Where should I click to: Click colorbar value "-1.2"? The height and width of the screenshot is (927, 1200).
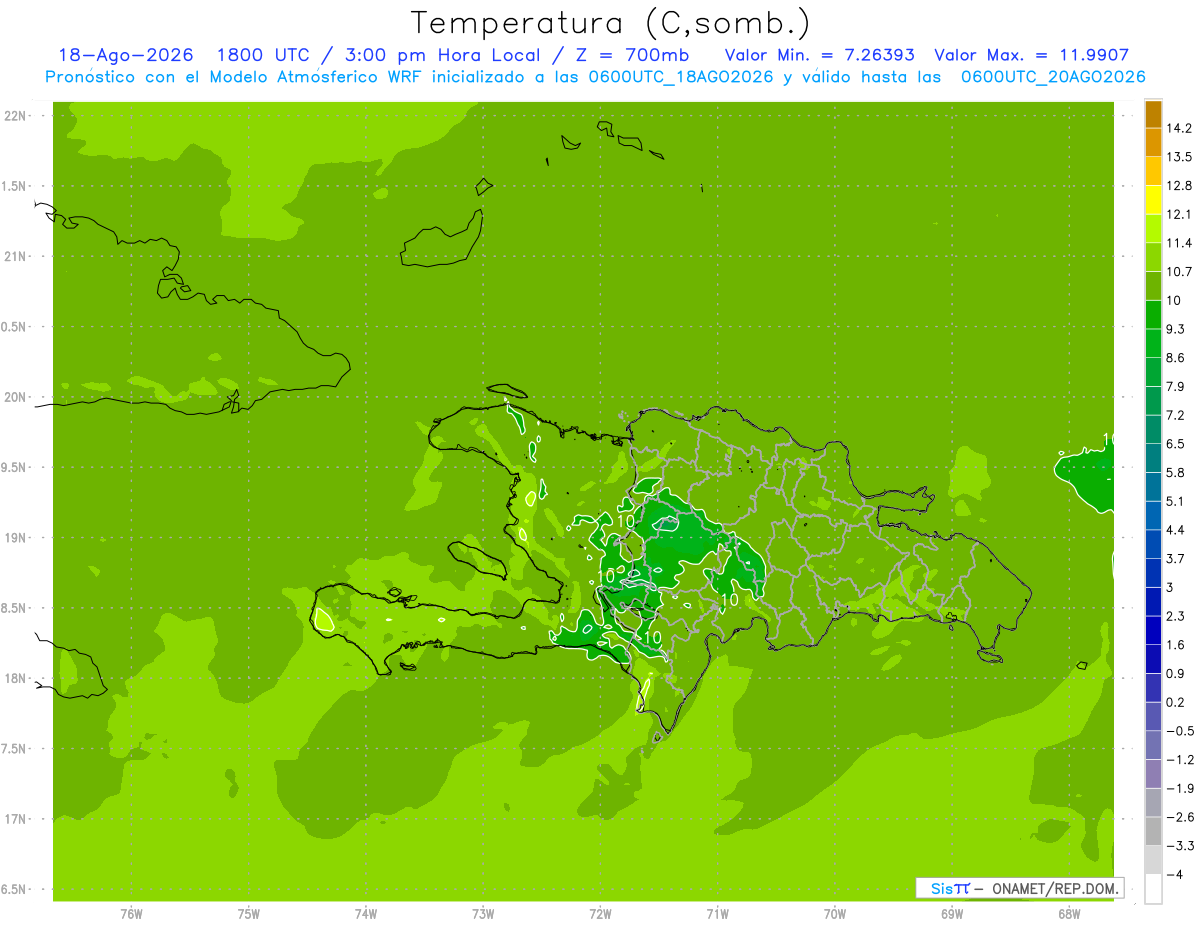pos(1179,759)
